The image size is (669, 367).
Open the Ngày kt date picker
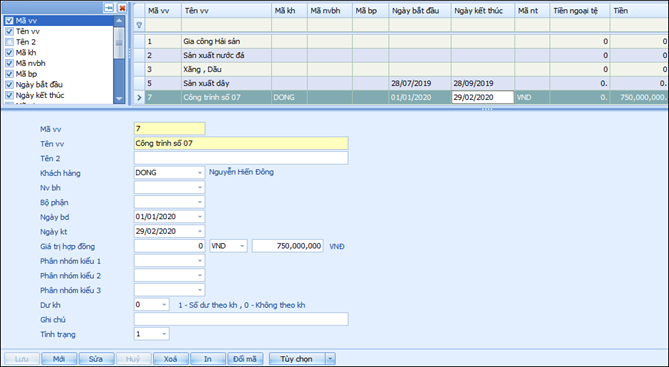coord(200,231)
